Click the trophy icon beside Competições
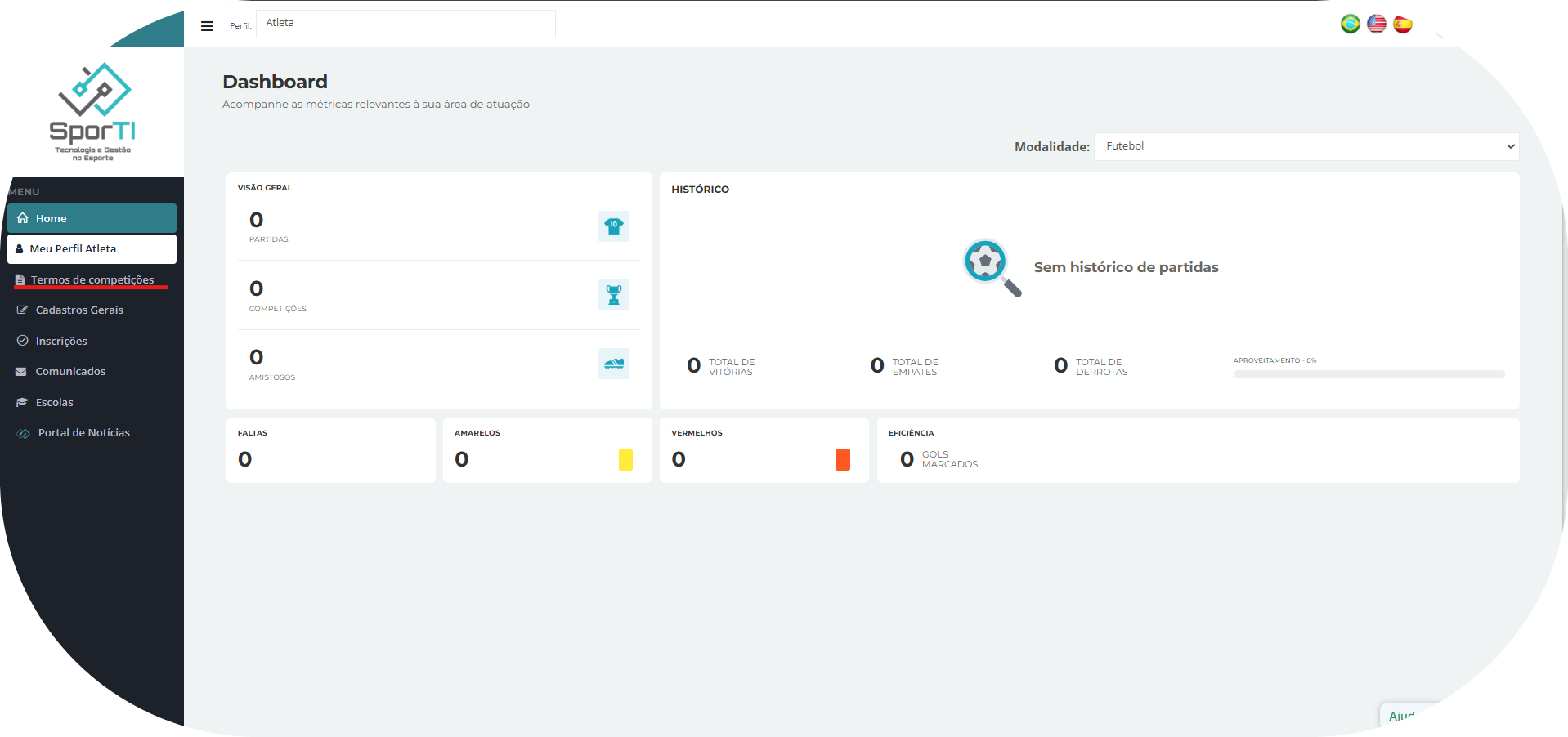Image resolution: width=1568 pixels, height=737 pixels. pos(613,295)
